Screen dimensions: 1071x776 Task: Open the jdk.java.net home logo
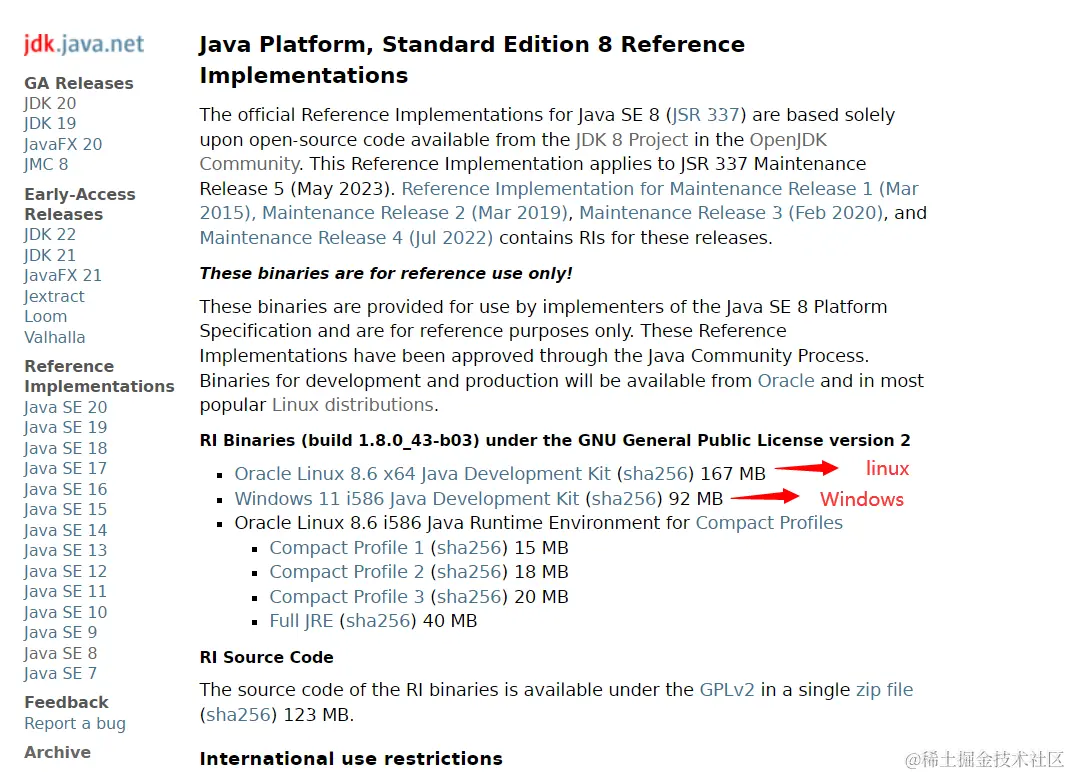tap(84, 44)
